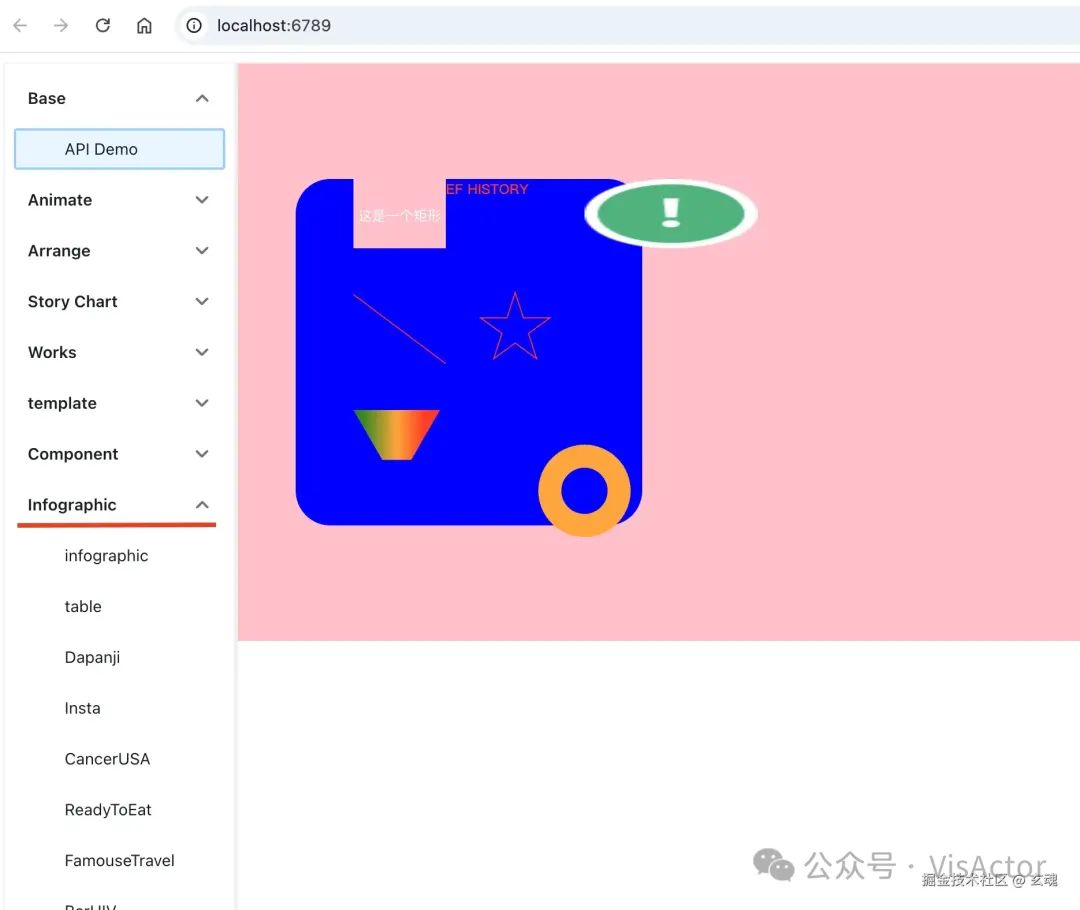This screenshot has height=910, width=1080.
Task: Click the Component section label
Action: pyautogui.click(x=73, y=454)
